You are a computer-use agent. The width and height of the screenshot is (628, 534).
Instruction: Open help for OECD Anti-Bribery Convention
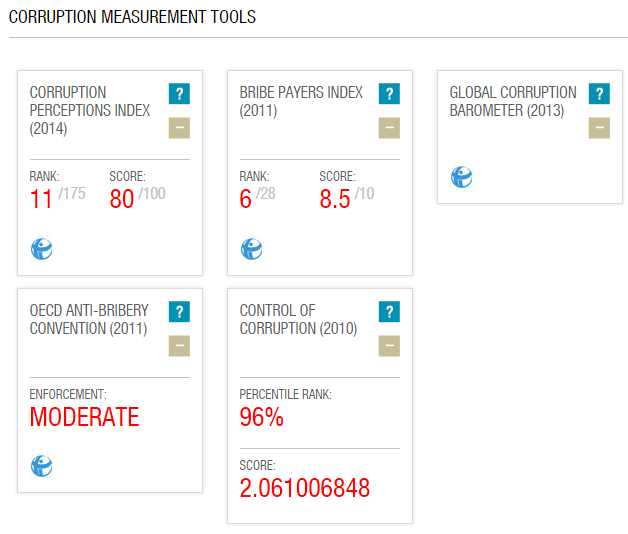tap(179, 312)
